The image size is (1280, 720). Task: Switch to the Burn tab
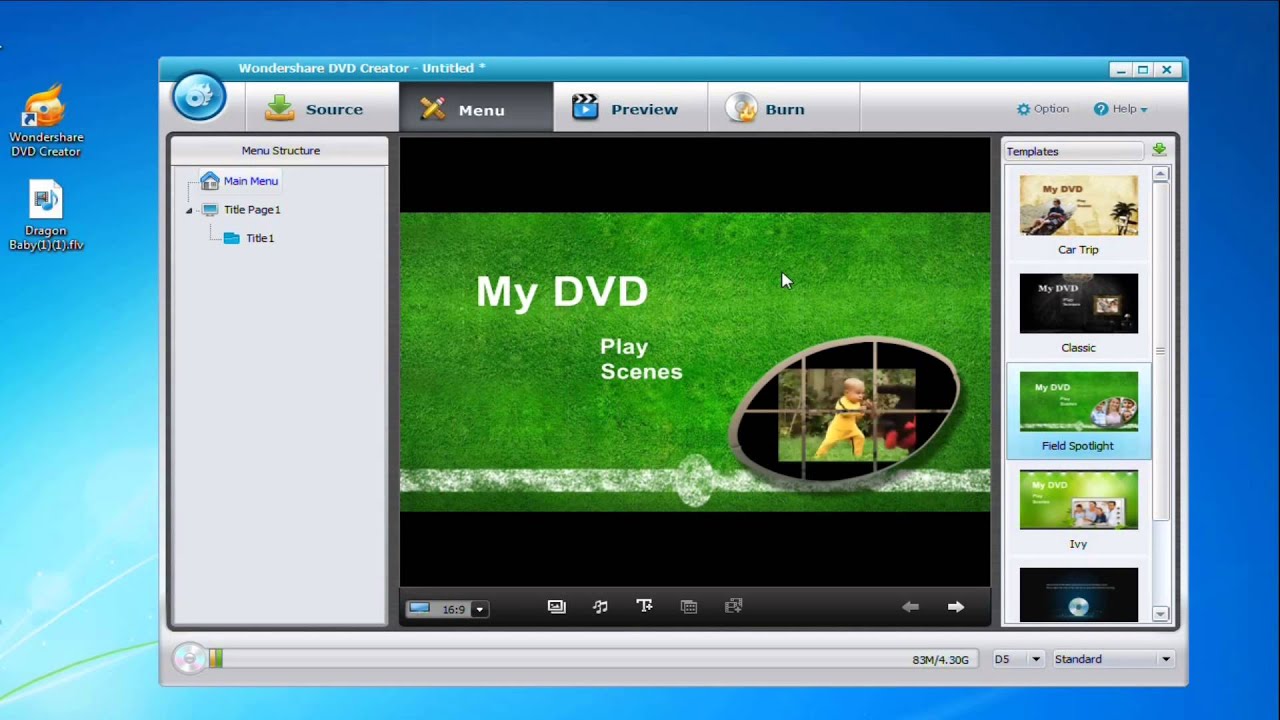click(x=765, y=109)
